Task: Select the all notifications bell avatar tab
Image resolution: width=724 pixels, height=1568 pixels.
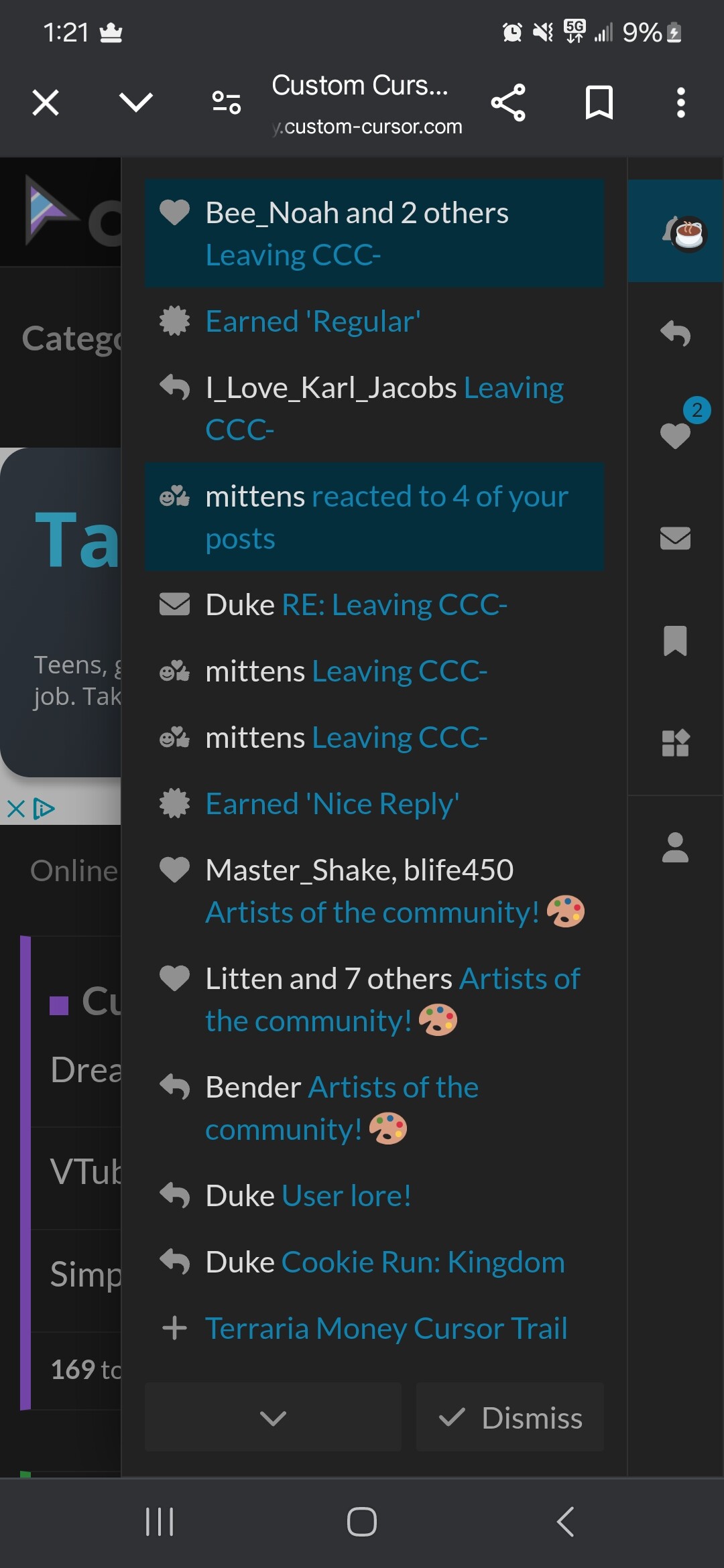Action: pos(675,231)
